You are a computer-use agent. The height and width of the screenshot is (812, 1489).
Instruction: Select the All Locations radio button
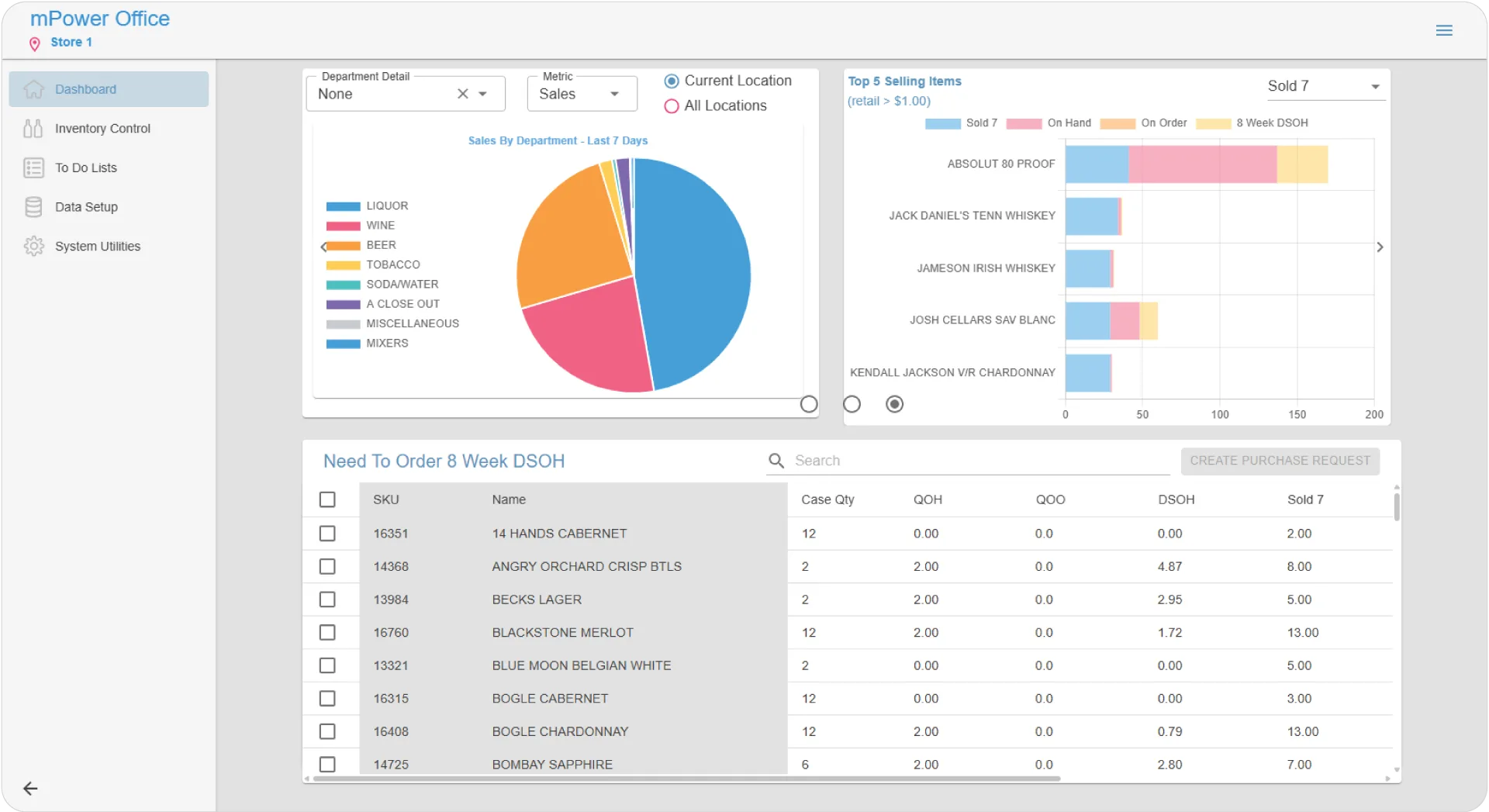click(672, 106)
